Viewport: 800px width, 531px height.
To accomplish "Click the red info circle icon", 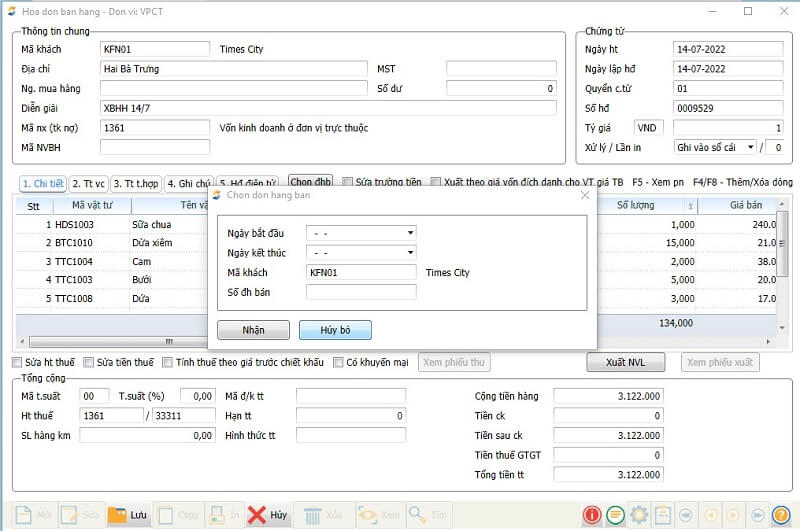I will [592, 515].
